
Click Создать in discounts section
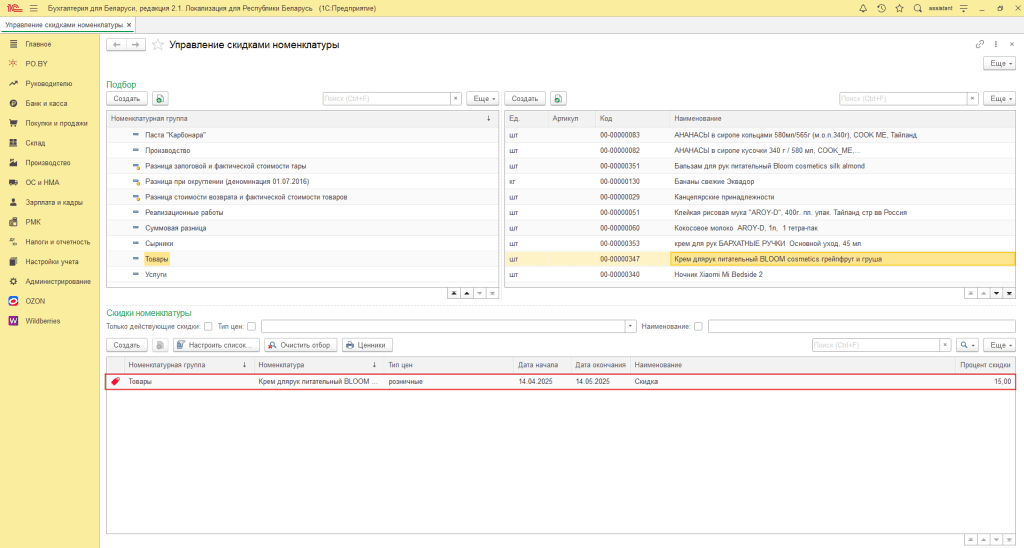point(127,345)
